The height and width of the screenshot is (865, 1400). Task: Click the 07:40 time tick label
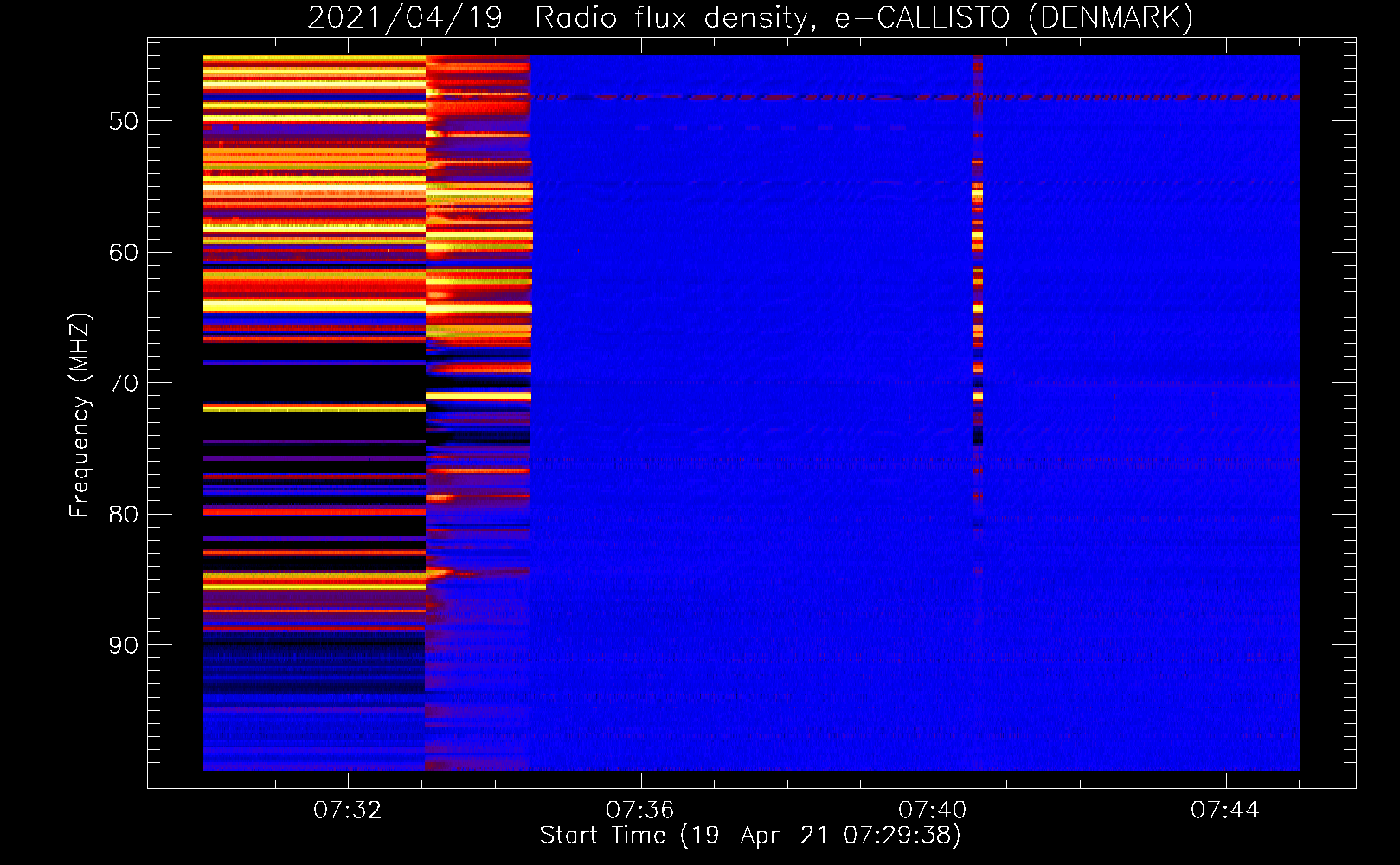(x=933, y=811)
